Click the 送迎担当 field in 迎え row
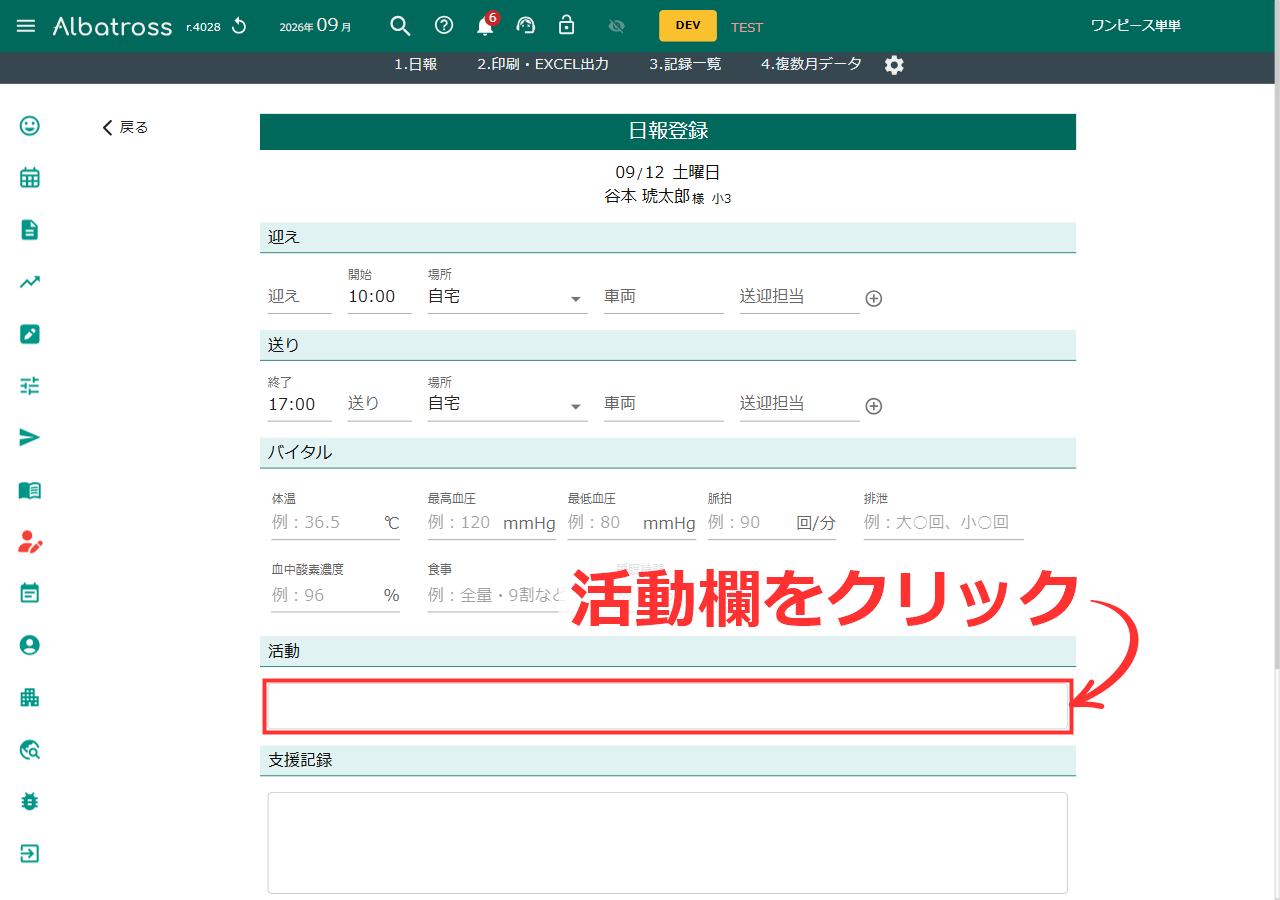The height and width of the screenshot is (900, 1280). pos(800,297)
